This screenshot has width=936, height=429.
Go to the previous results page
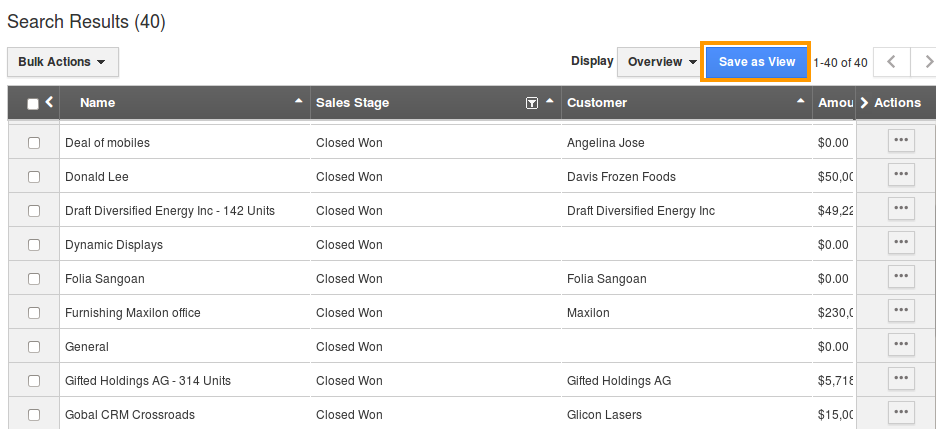892,62
